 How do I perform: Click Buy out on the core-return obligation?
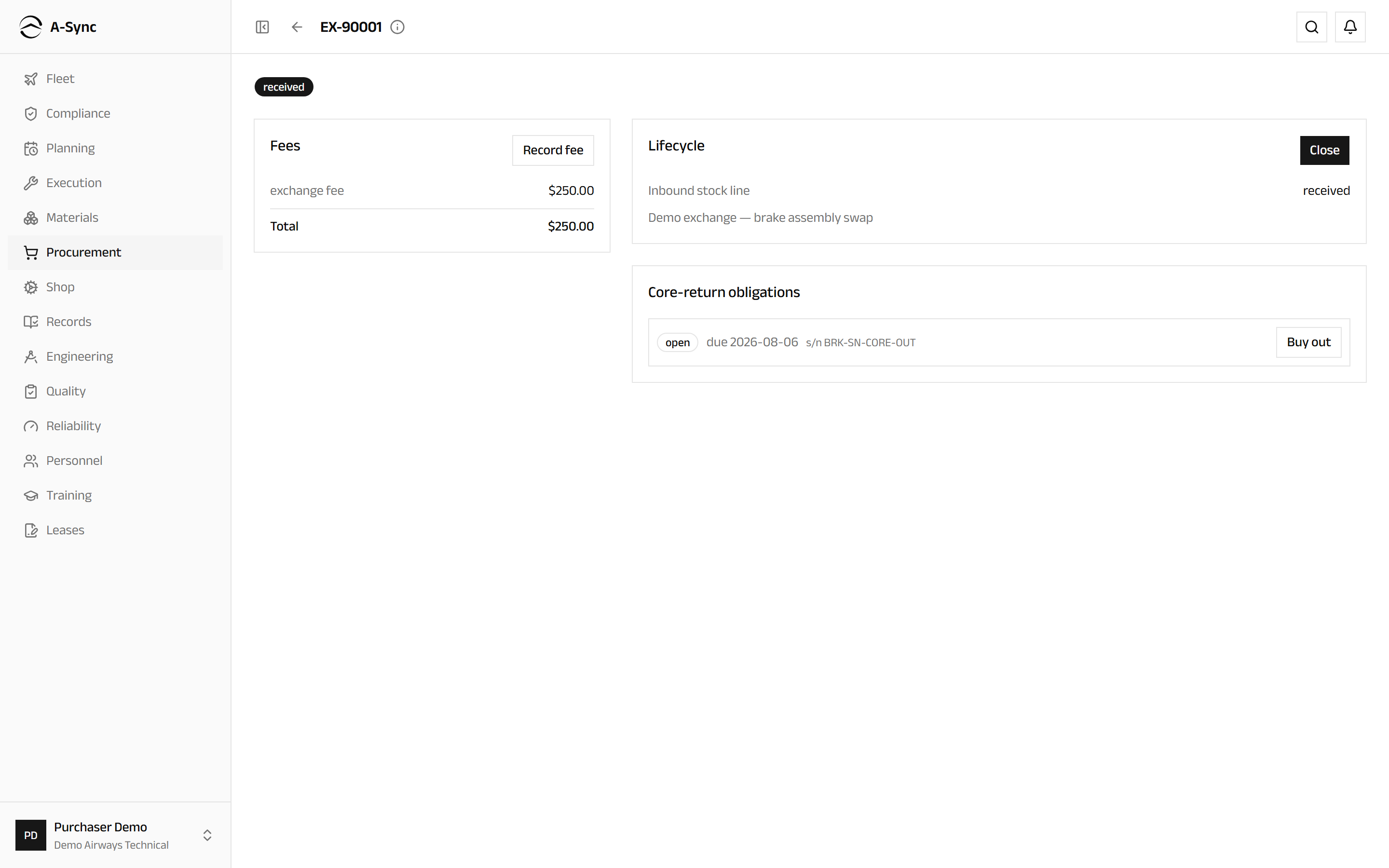click(1308, 342)
